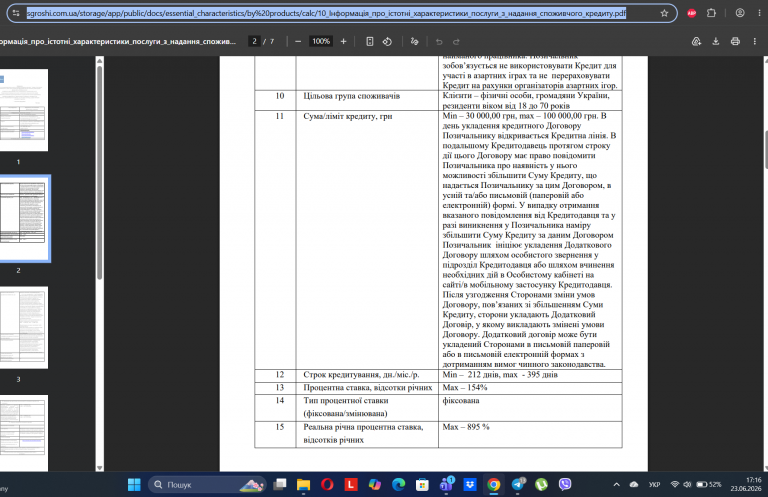Image resolution: width=768 pixels, height=497 pixels.
Task: Open the AdBlock extension icon
Action: point(692,13)
